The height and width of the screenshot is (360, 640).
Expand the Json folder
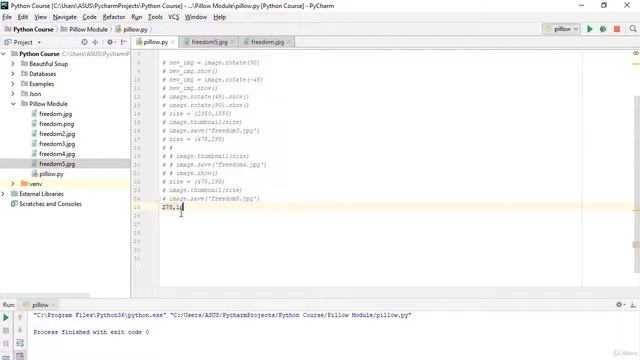click(x=13, y=94)
